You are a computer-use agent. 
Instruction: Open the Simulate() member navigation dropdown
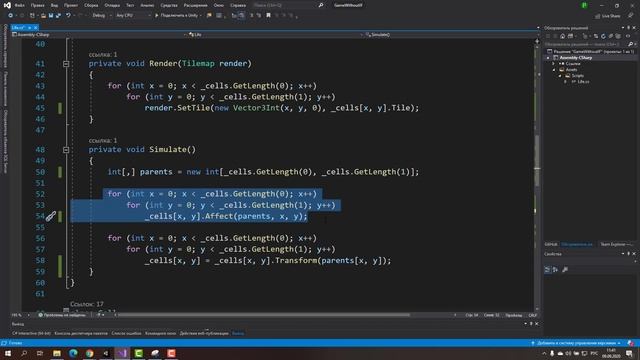(x=449, y=35)
